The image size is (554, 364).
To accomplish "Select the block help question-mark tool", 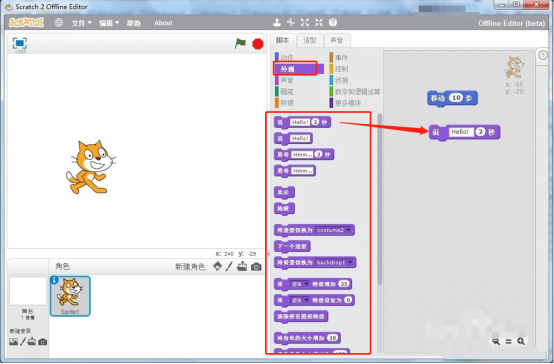I will (x=333, y=23).
